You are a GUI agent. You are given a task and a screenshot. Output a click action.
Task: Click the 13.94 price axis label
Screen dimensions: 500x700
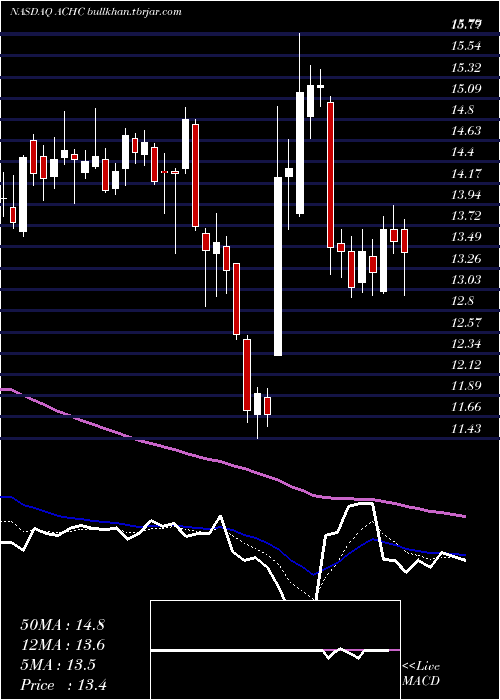tap(467, 194)
